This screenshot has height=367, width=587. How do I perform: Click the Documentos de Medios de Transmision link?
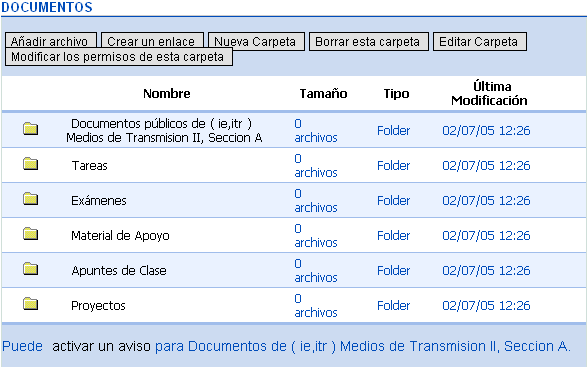pyautogui.click(x=362, y=346)
